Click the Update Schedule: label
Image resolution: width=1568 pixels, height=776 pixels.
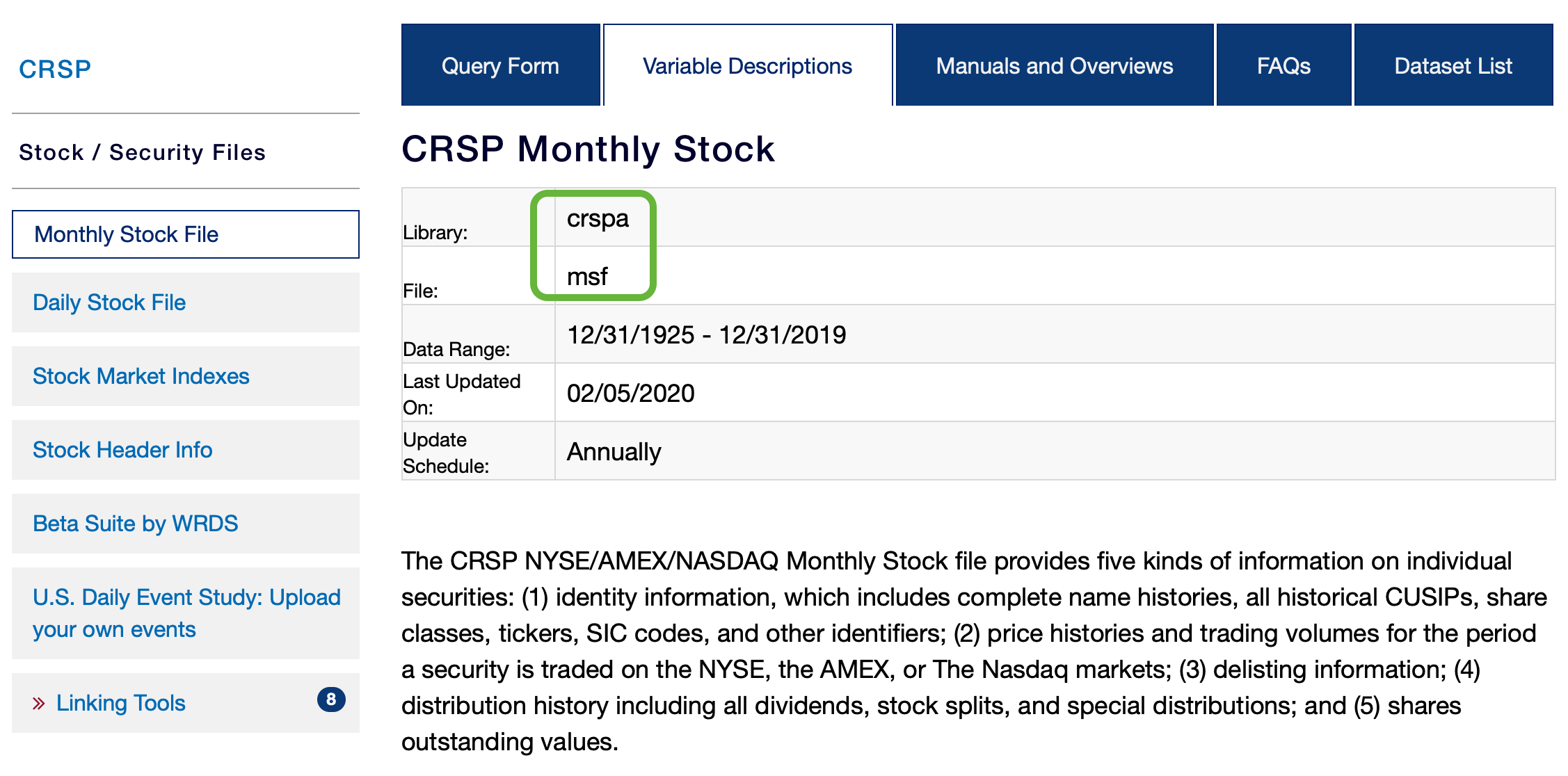[x=446, y=453]
